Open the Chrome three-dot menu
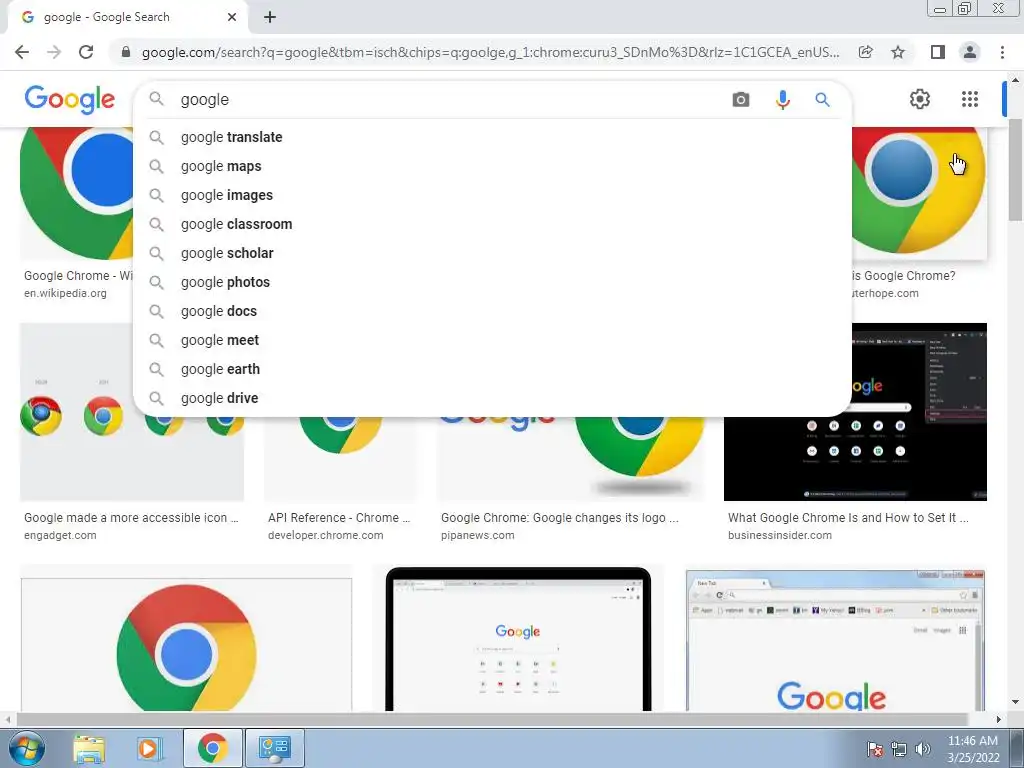1024x768 pixels. (1002, 52)
